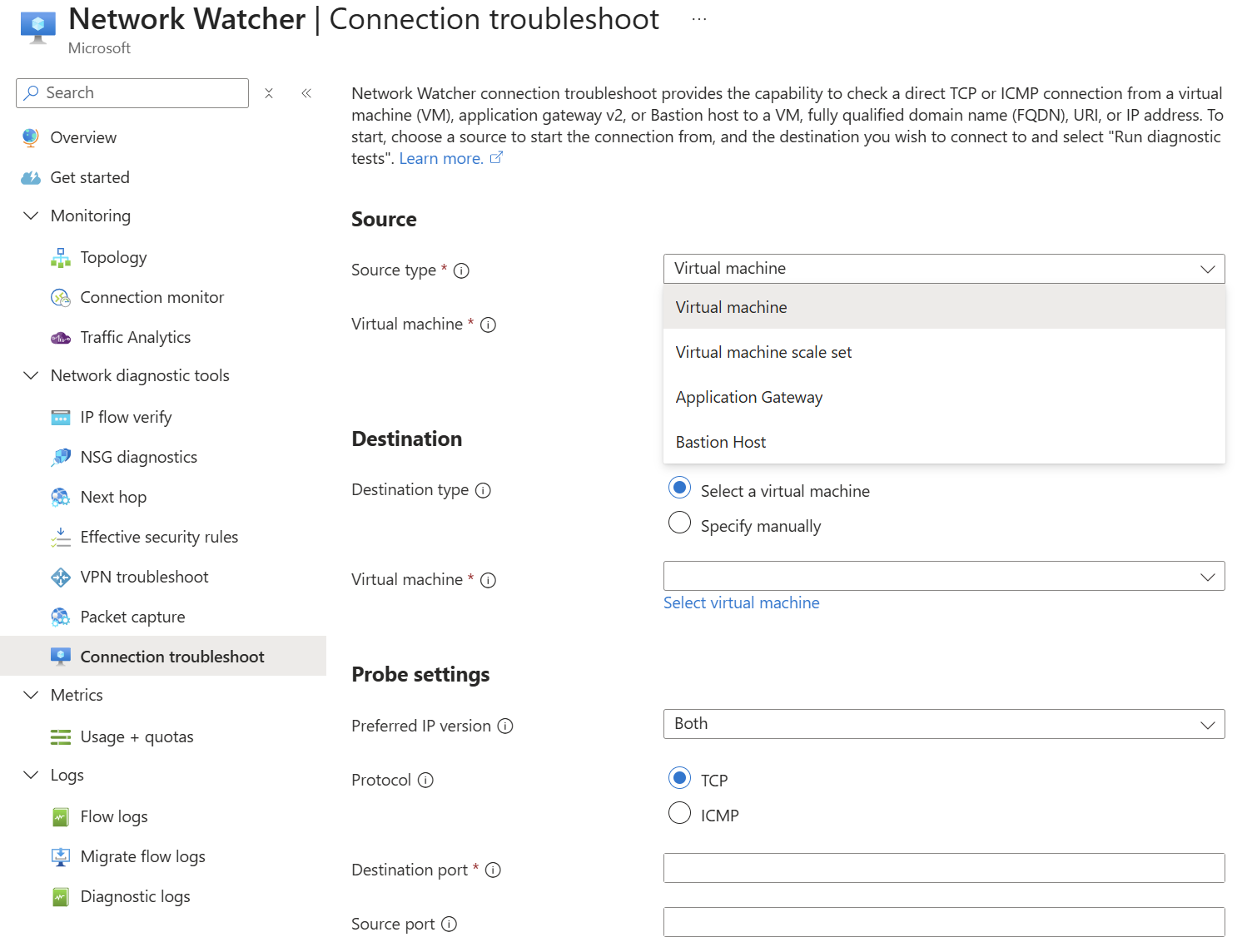The height and width of the screenshot is (952, 1252).
Task: Open Traffic Analytics via its icon
Action: (x=61, y=338)
